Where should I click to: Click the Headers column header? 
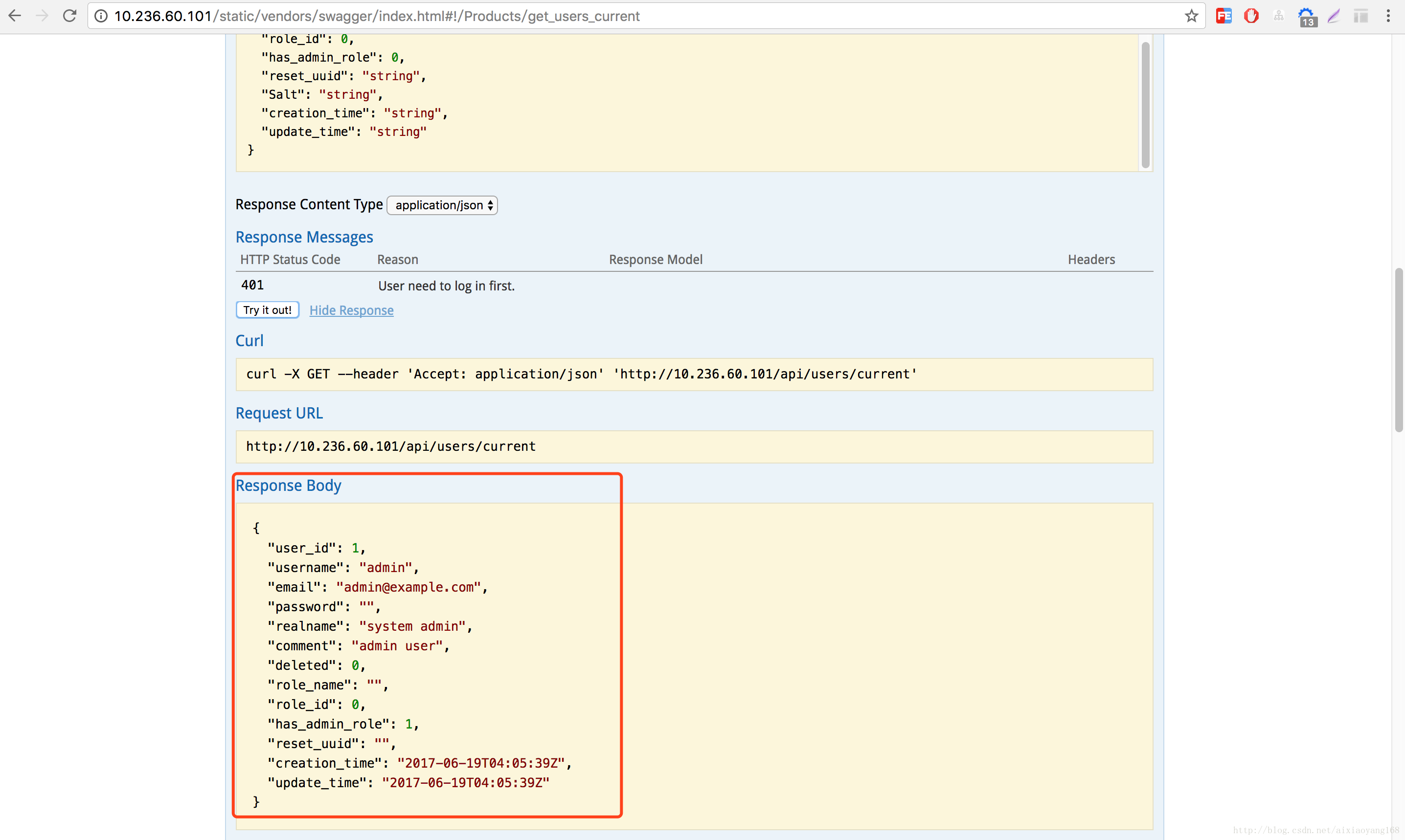click(1091, 260)
